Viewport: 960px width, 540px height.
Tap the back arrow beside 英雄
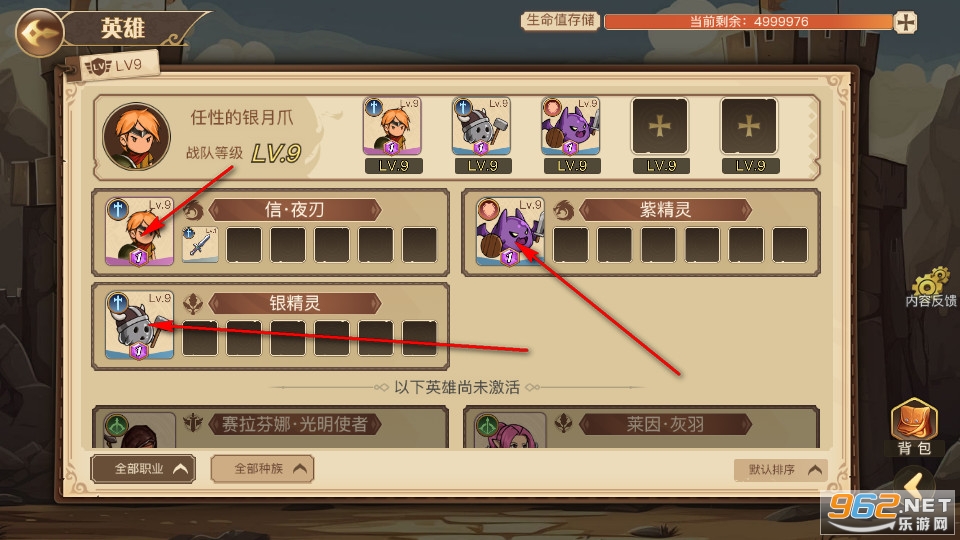point(39,32)
